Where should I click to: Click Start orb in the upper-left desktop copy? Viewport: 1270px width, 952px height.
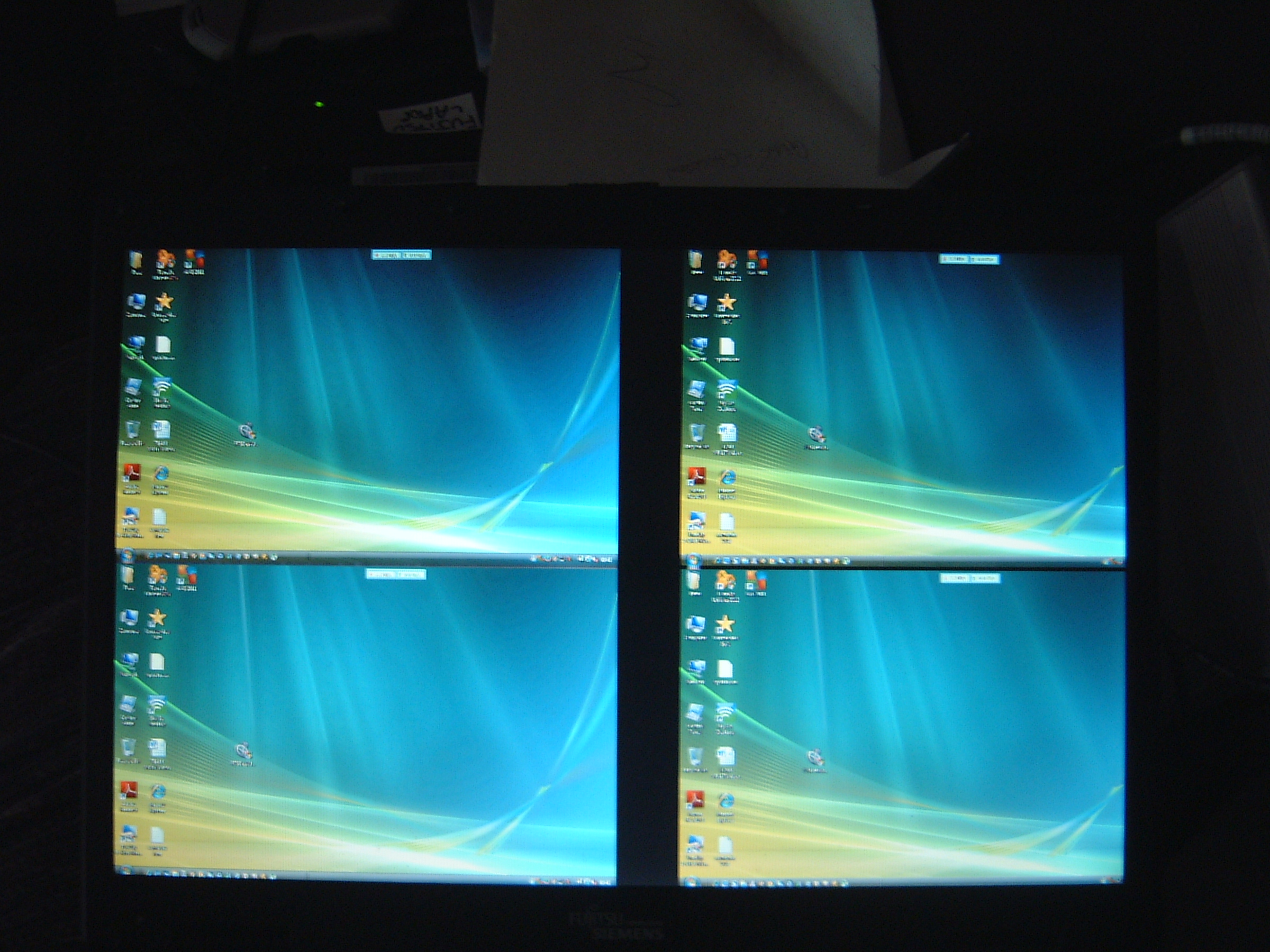coord(128,555)
